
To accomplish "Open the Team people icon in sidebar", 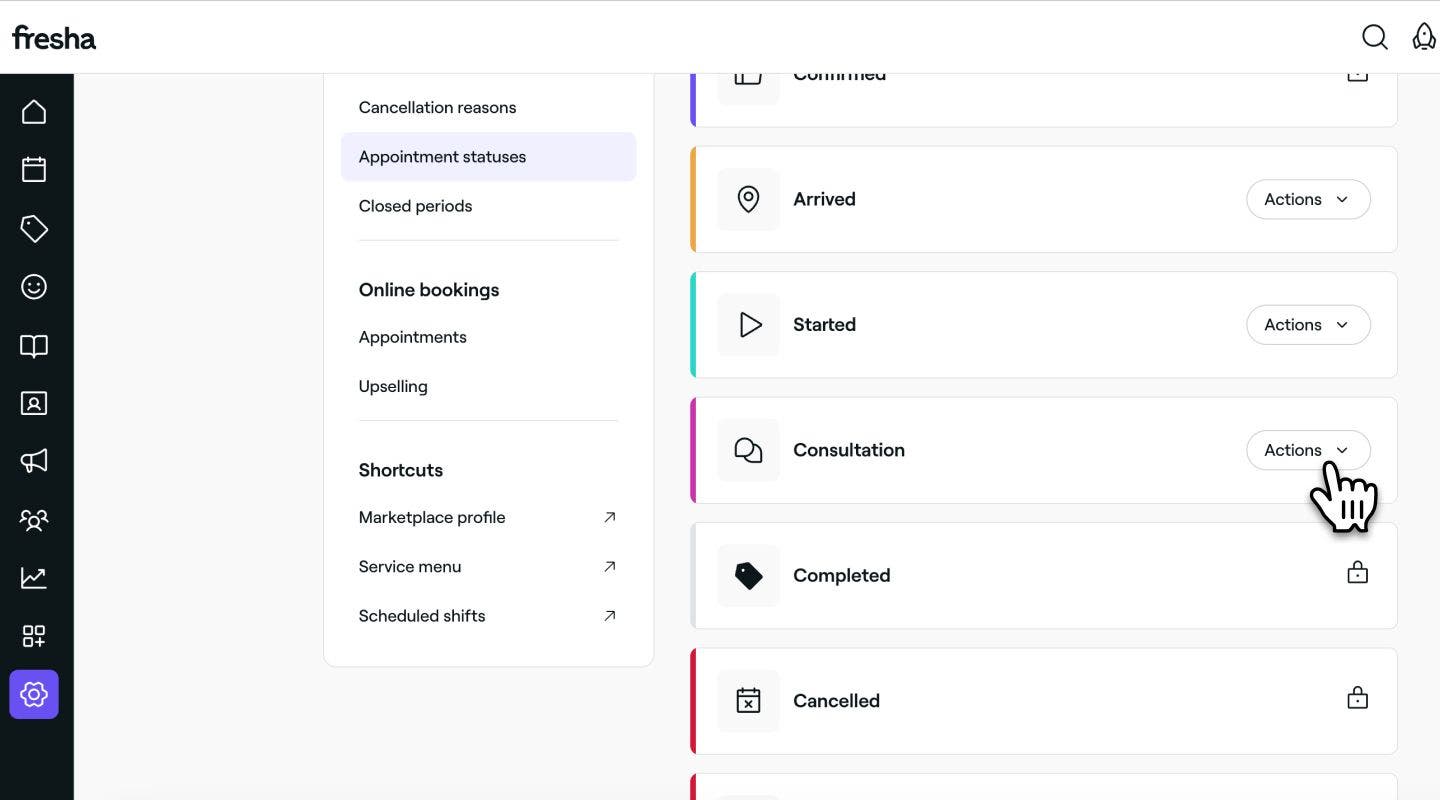I will [x=34, y=520].
